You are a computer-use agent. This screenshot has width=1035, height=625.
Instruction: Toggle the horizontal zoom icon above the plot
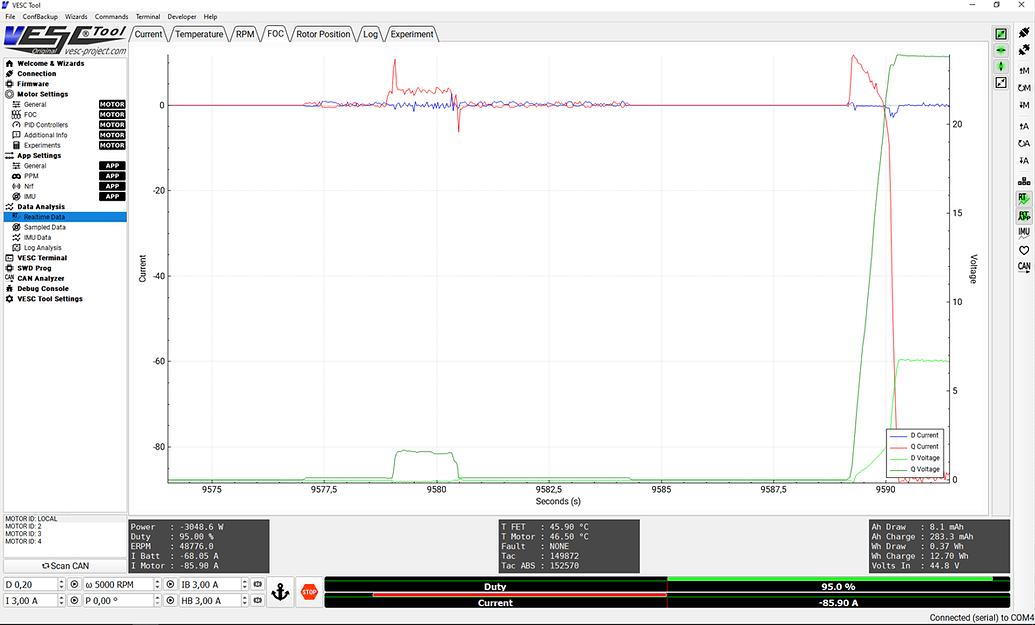click(1000, 50)
